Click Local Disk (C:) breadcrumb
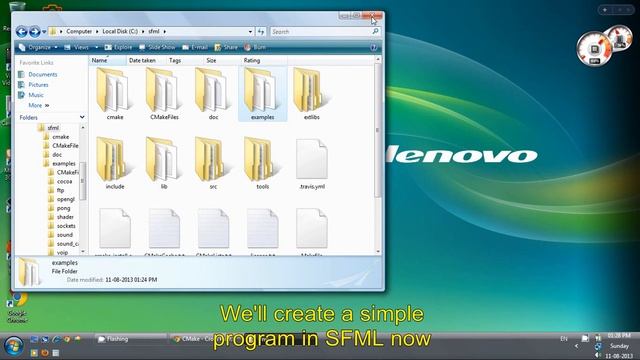The width and height of the screenshot is (640, 360). 120,31
